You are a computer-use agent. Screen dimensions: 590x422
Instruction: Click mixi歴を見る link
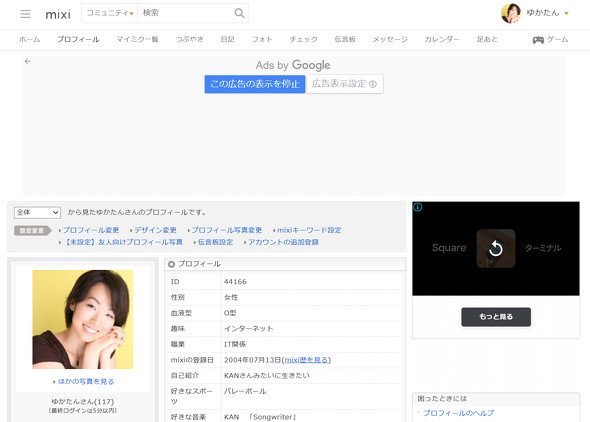(307, 360)
